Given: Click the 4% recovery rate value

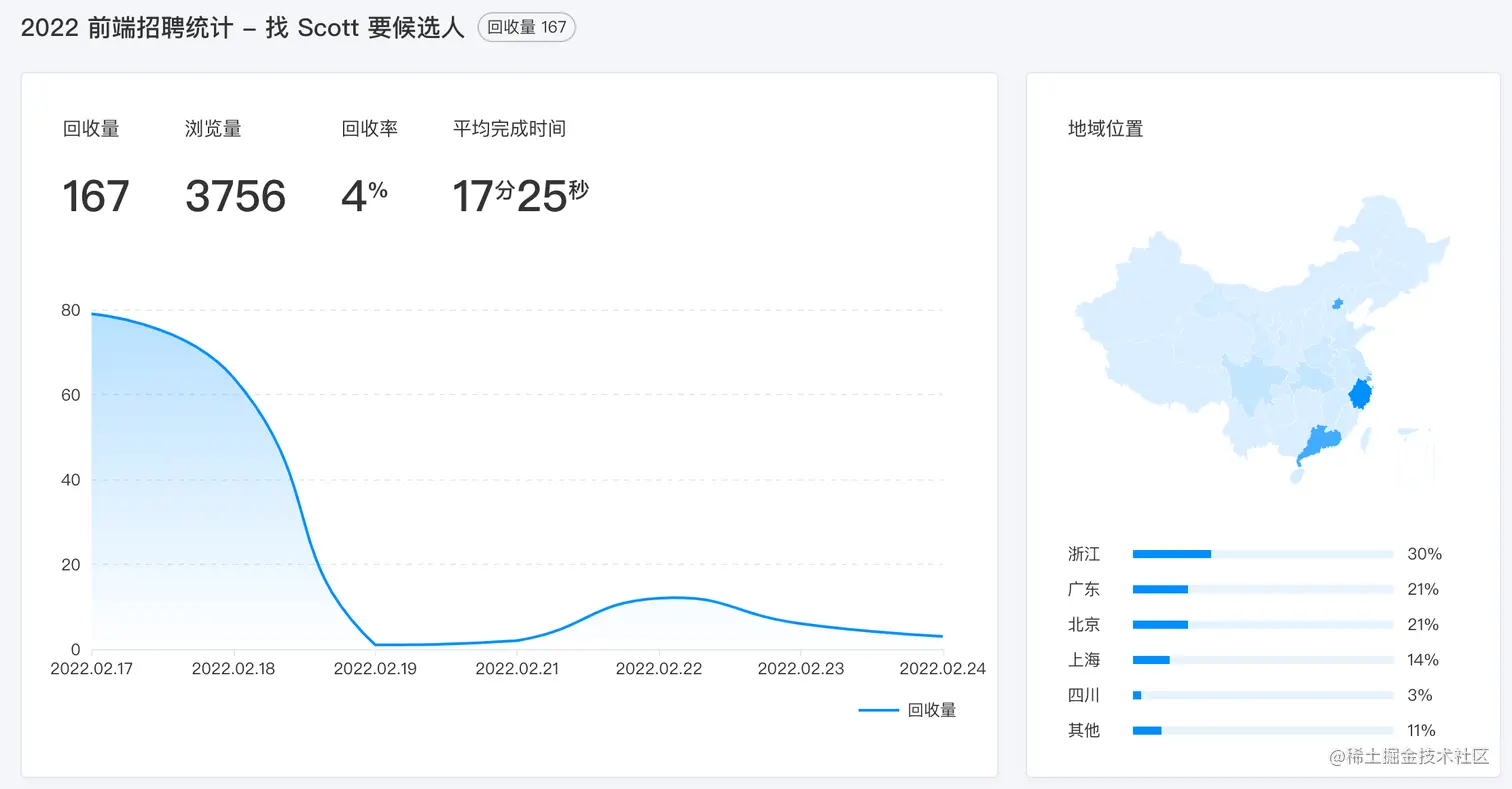Looking at the screenshot, I should pos(365,195).
